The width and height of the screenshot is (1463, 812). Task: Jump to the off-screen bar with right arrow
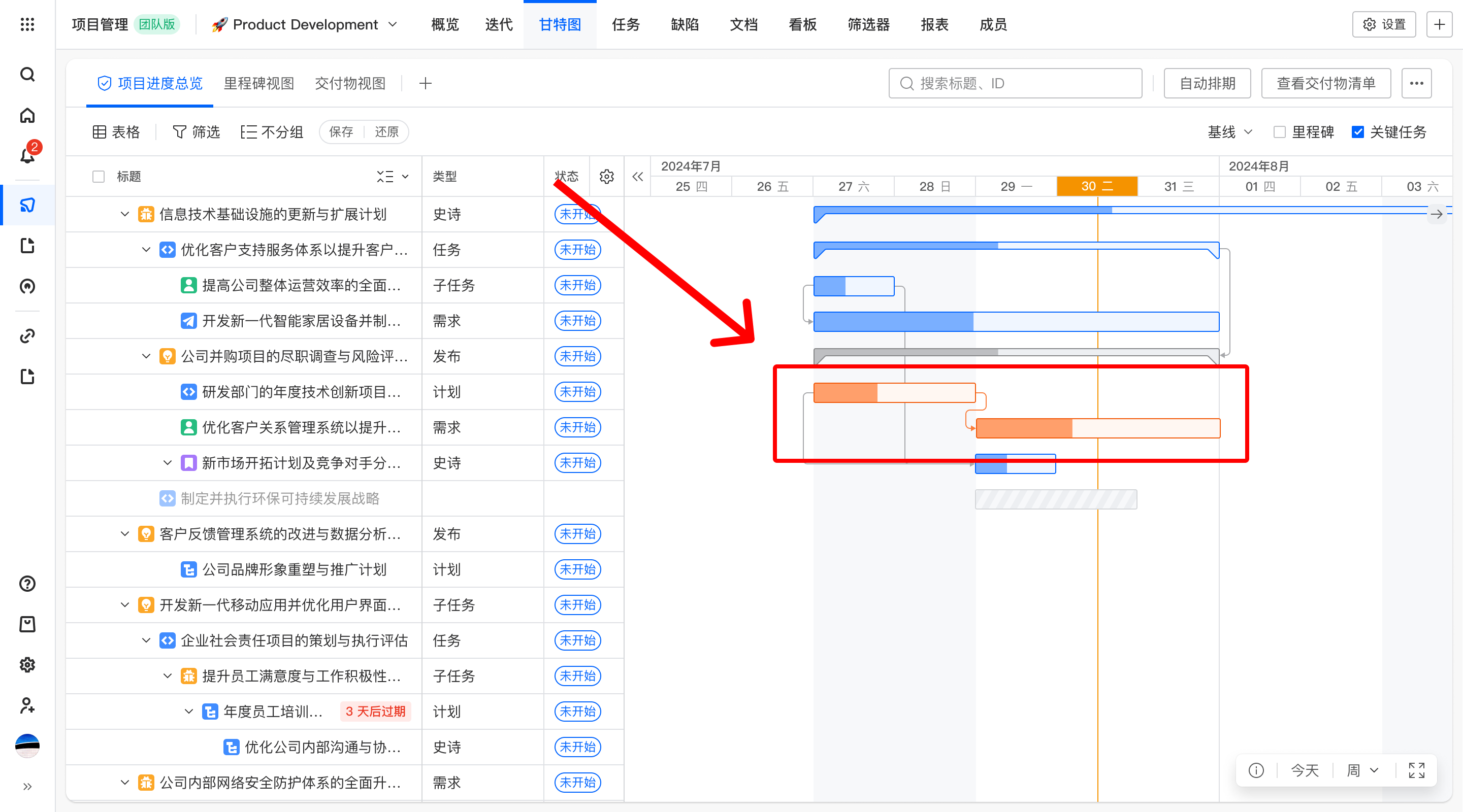click(1436, 214)
